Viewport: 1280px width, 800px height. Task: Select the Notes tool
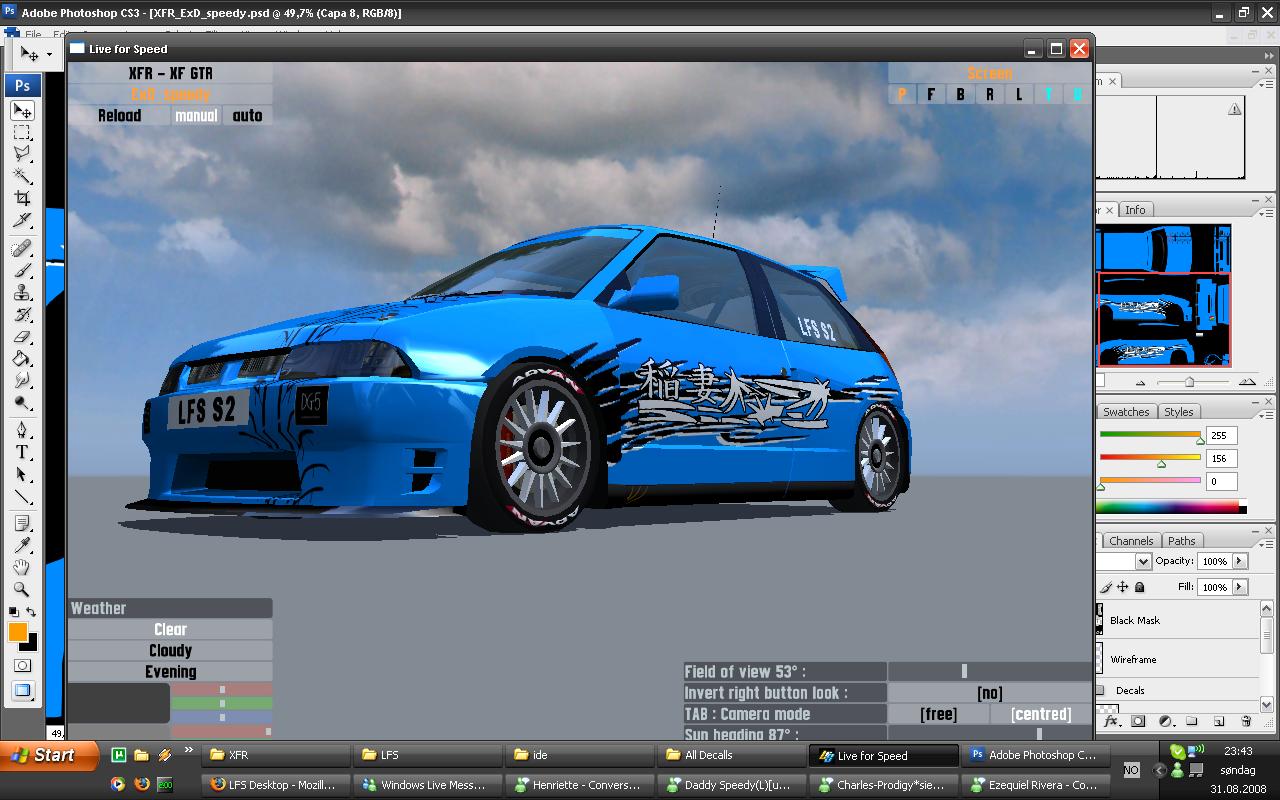22,524
